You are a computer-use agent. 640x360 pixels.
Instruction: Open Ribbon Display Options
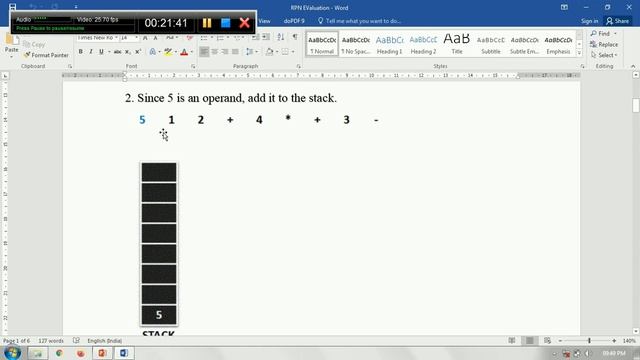564,7
